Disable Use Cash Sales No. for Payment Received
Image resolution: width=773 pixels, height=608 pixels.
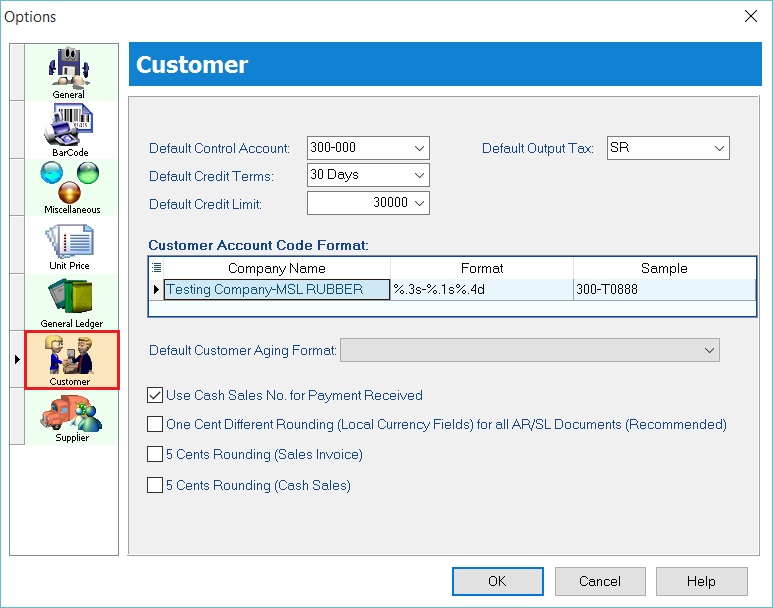click(x=155, y=395)
